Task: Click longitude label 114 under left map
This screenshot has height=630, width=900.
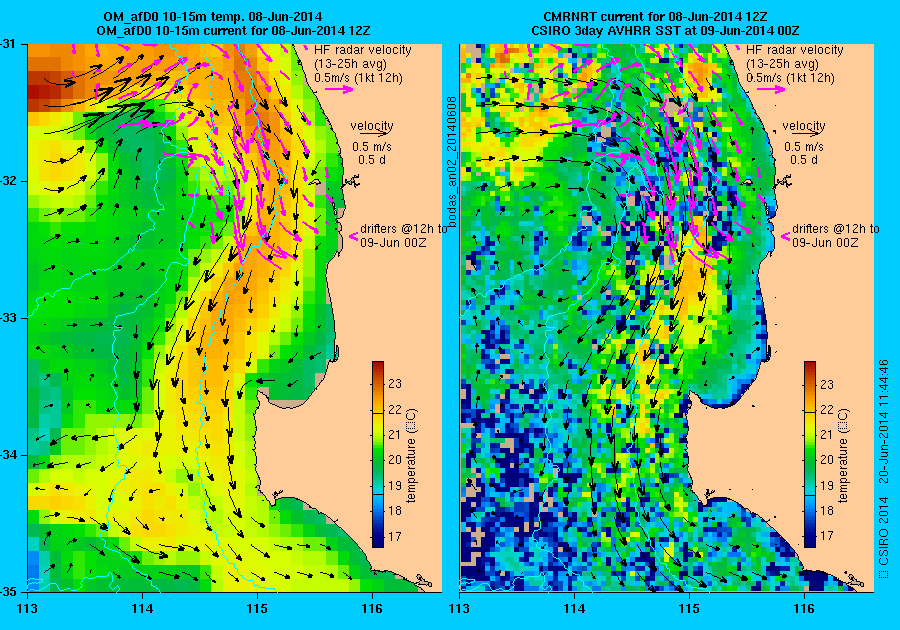Action: tap(142, 609)
